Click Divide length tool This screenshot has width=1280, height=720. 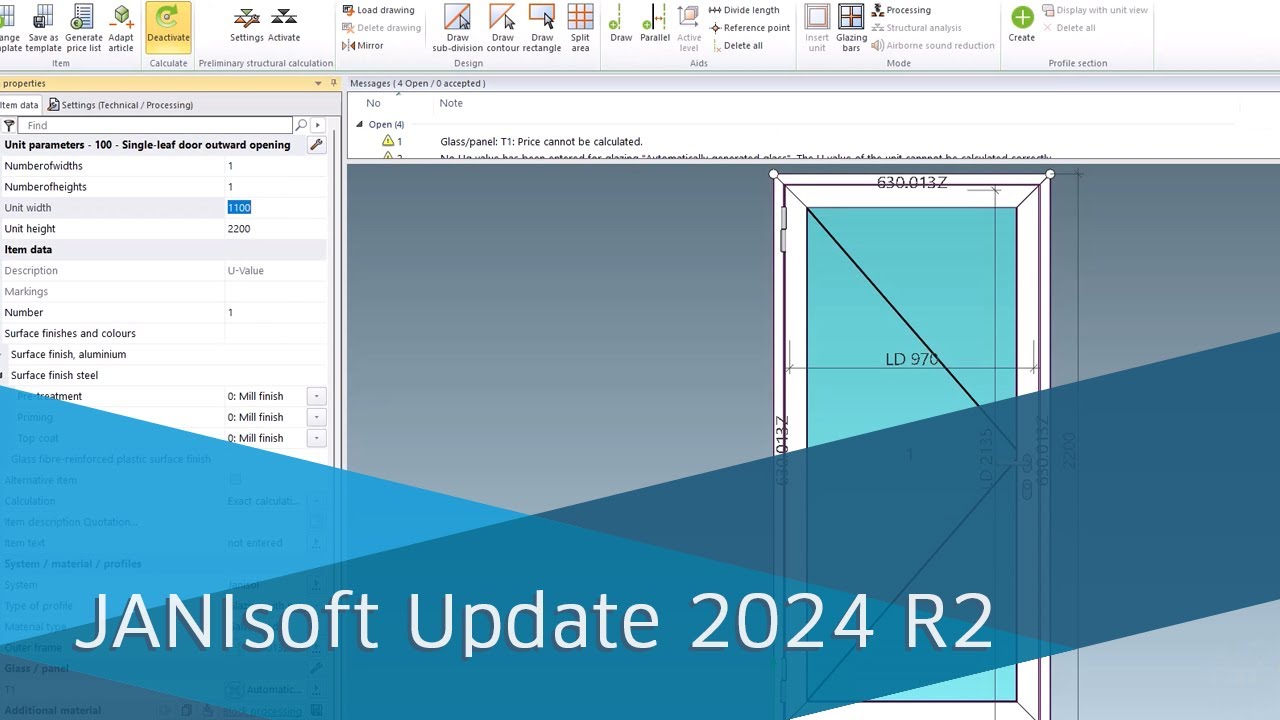pos(744,10)
